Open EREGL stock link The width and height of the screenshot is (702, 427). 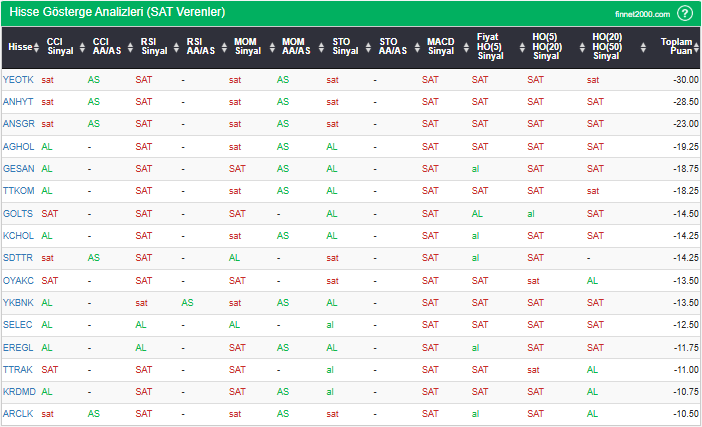(x=18, y=347)
